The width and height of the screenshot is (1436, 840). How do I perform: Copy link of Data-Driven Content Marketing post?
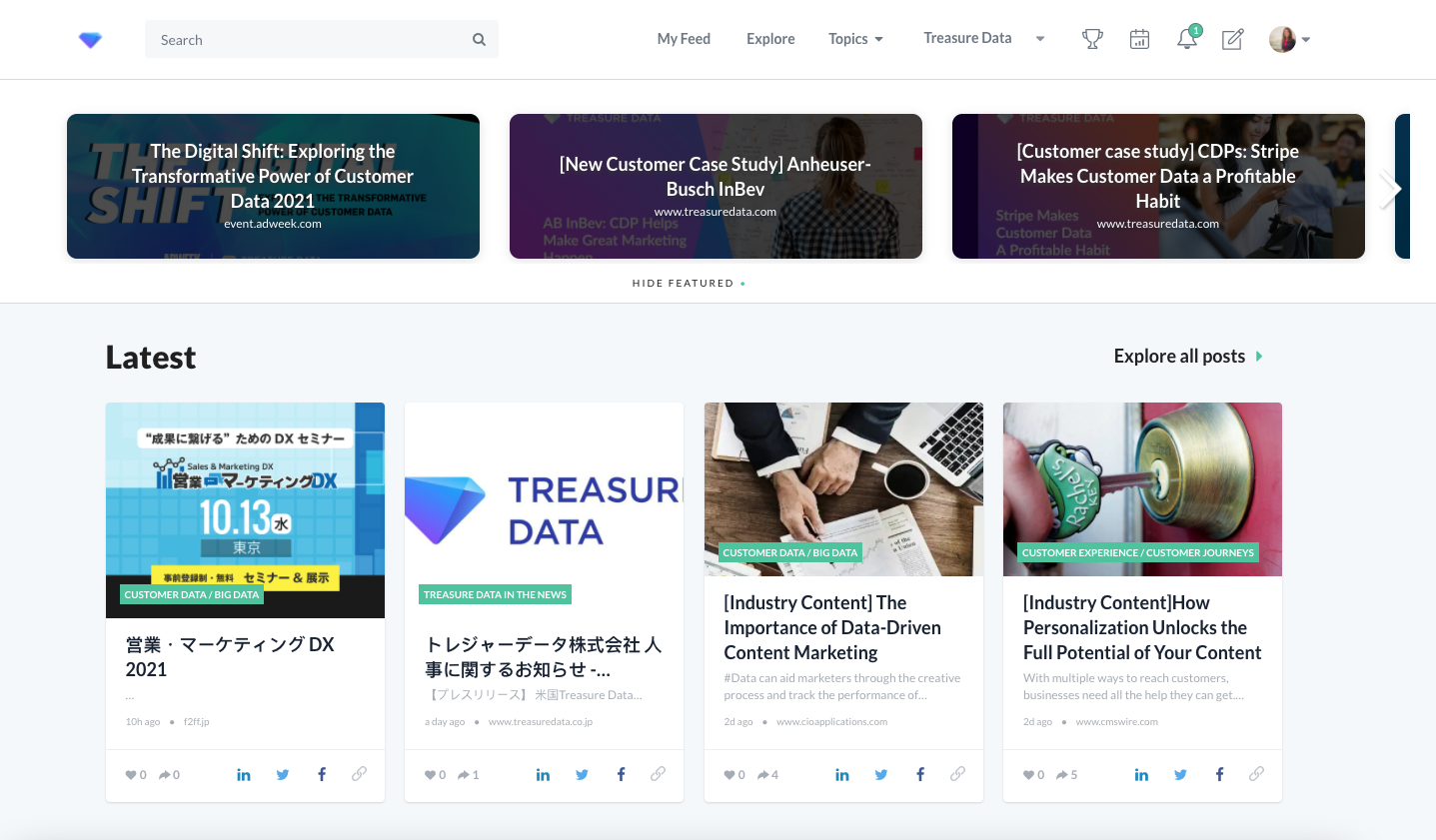pyautogui.click(x=957, y=774)
